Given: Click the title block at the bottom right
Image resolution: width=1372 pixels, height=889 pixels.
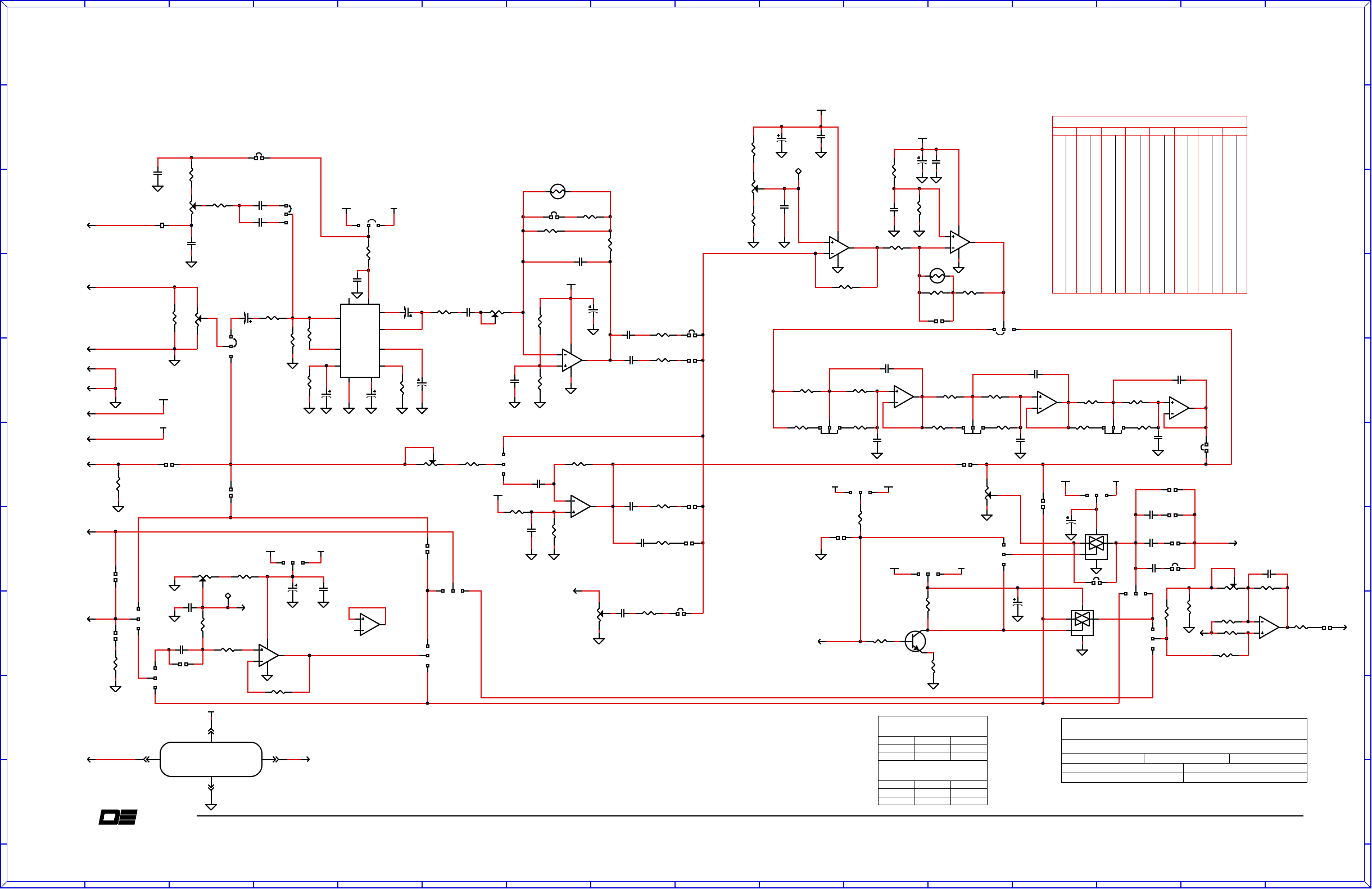Looking at the screenshot, I should tap(1184, 751).
